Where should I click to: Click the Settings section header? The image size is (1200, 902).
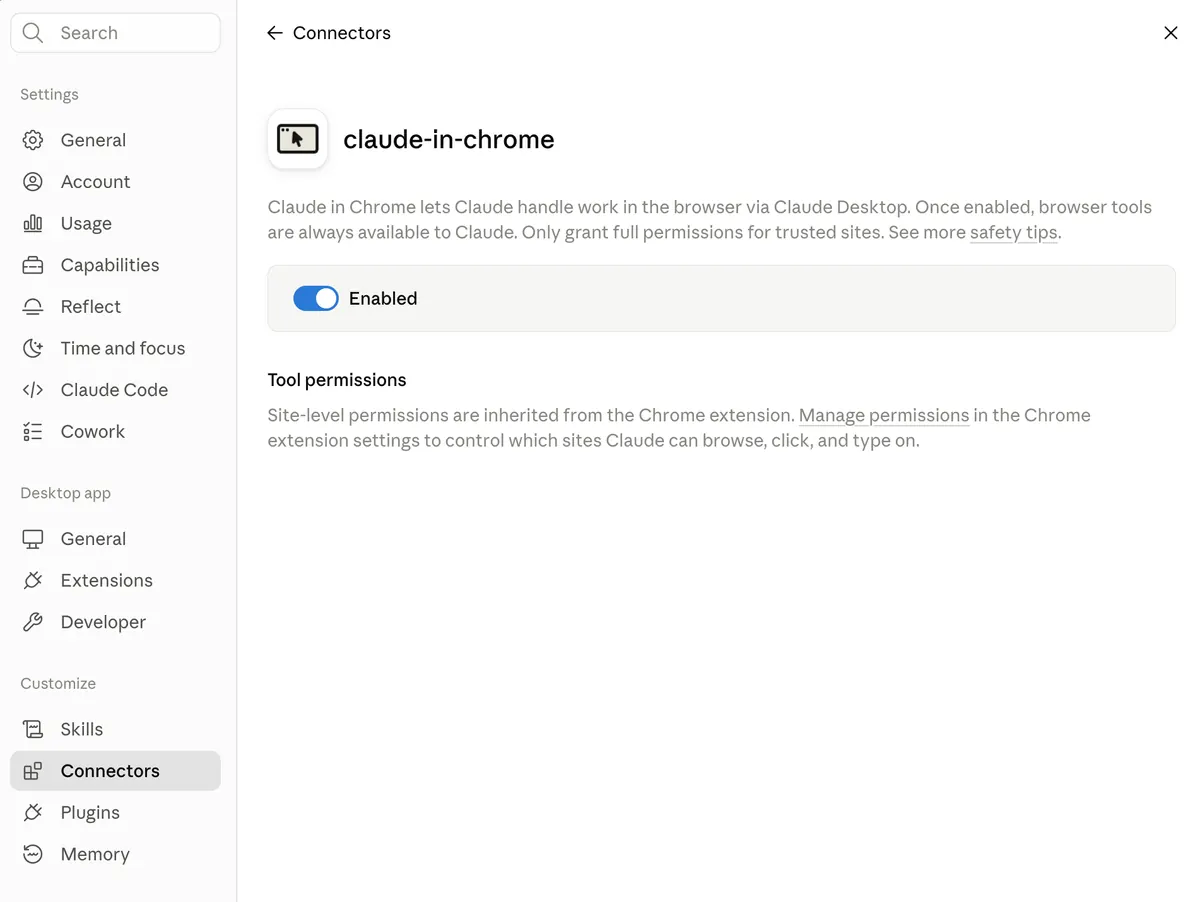coord(49,94)
